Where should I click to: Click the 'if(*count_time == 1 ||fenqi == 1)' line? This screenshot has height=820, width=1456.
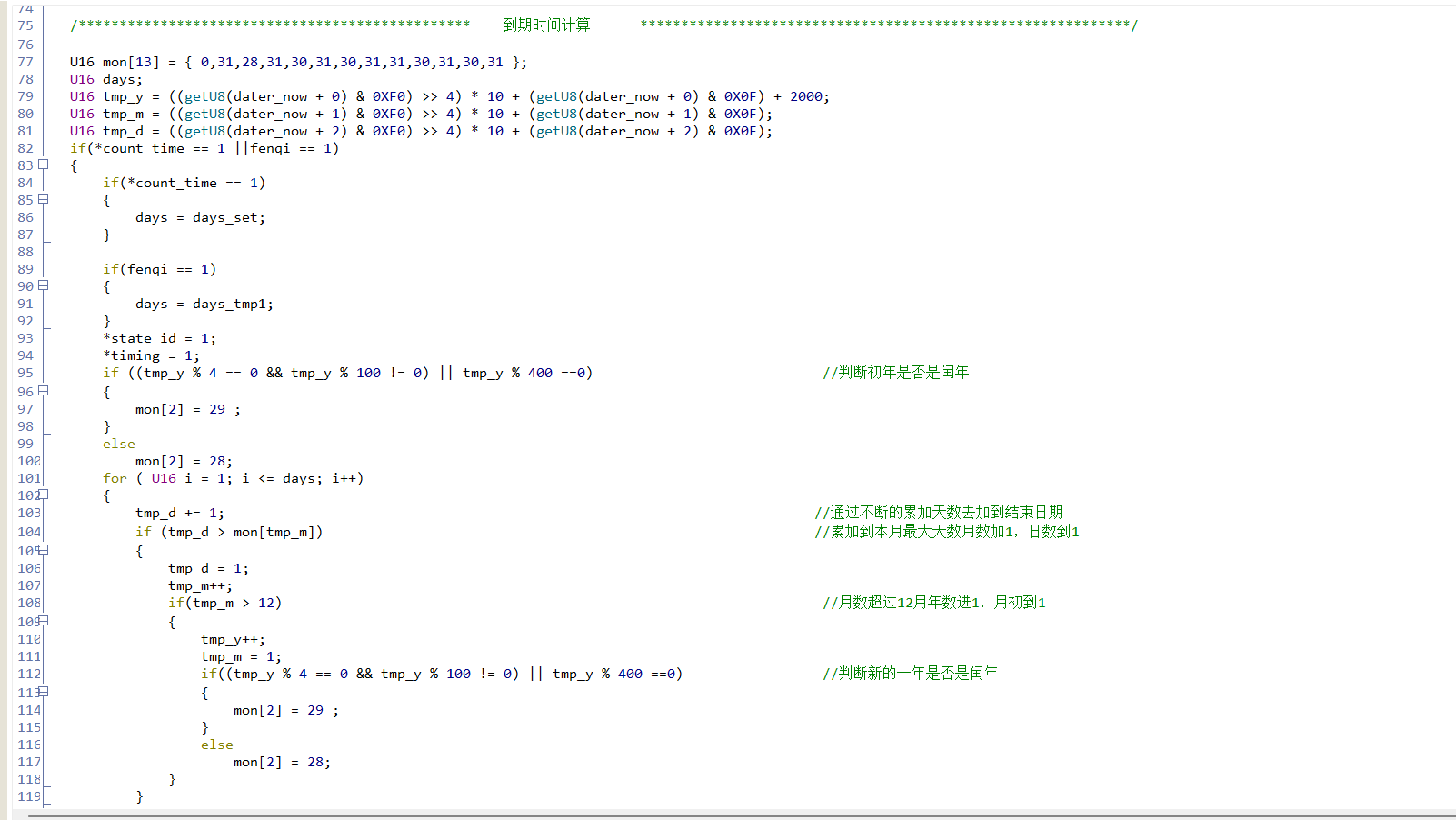[204, 148]
